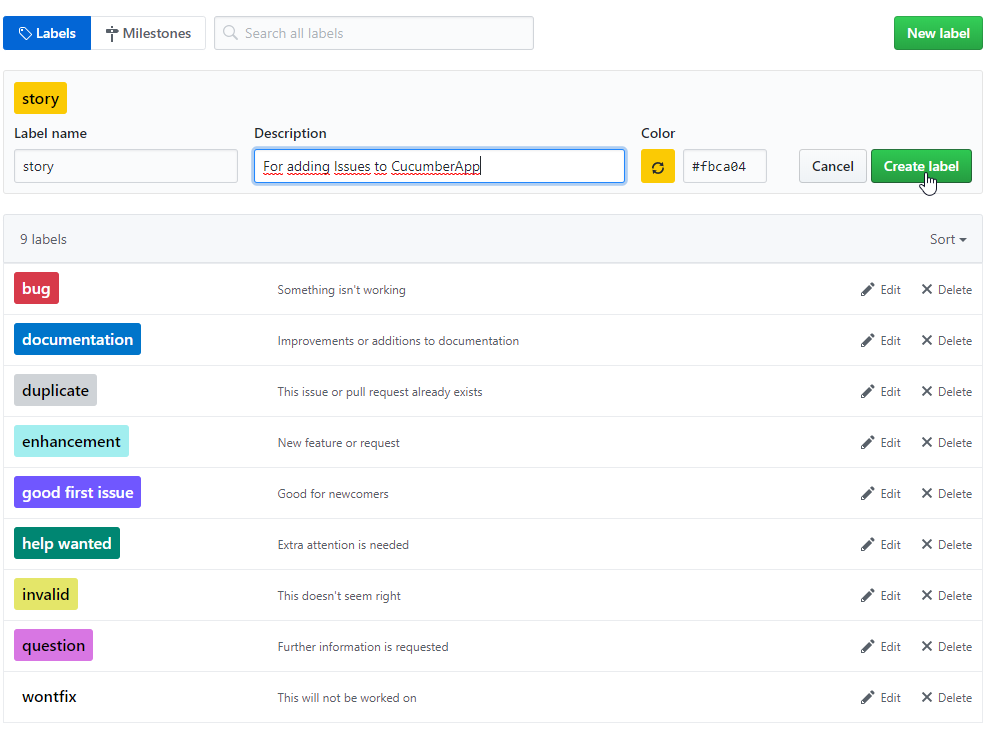Click the X delete icon for documentation
This screenshot has height=732, width=988.
click(927, 341)
